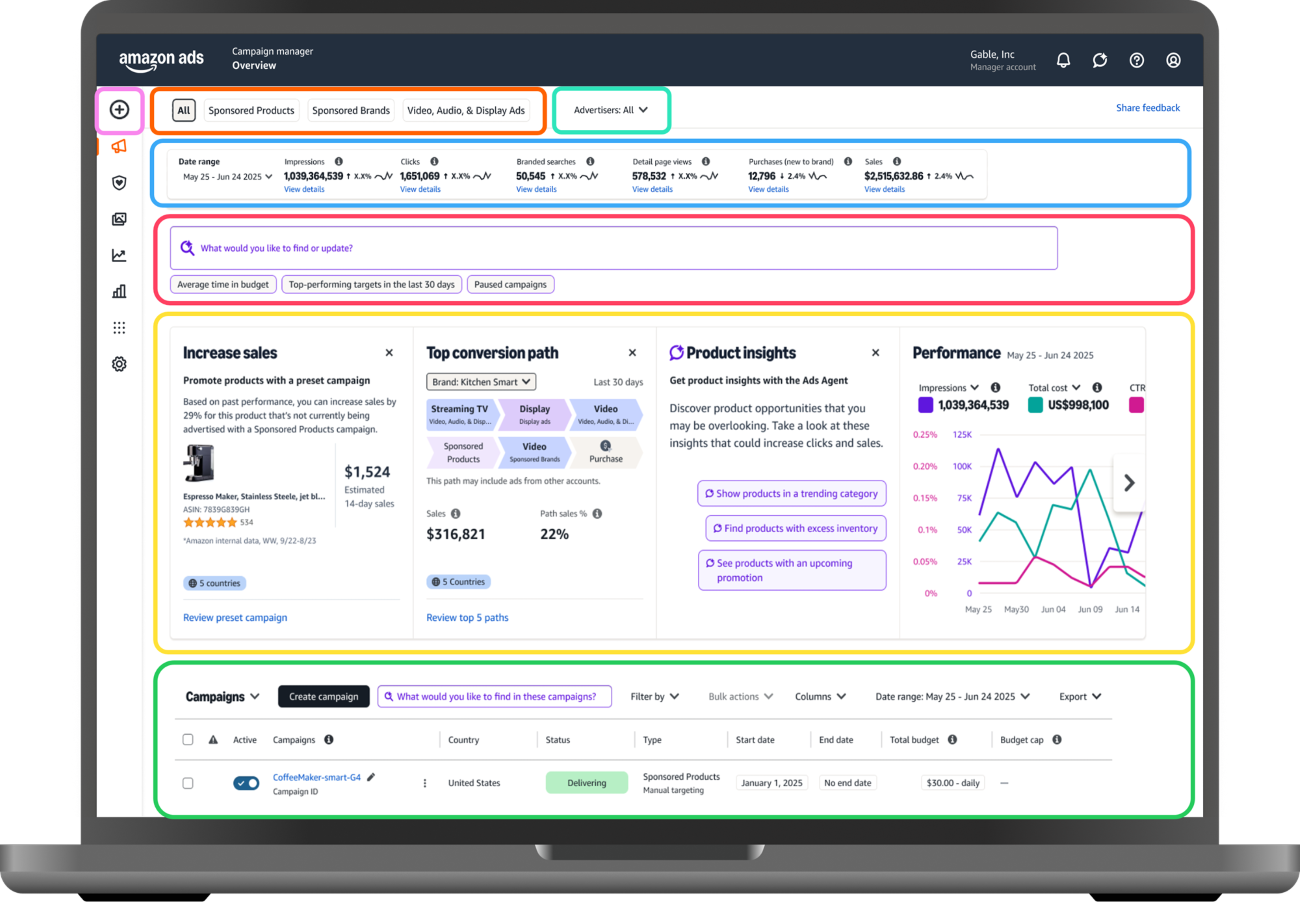Click the help question mark icon
1300x902 pixels.
pos(1136,60)
